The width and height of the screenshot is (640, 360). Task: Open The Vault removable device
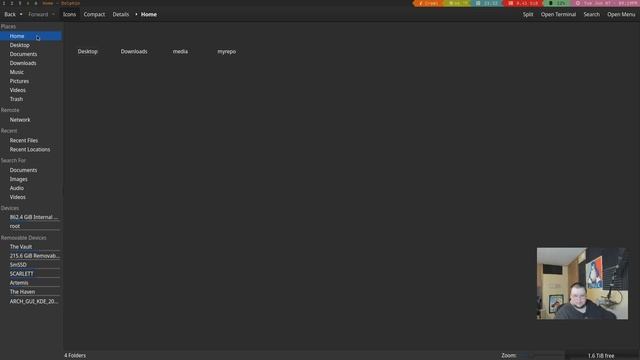pyautogui.click(x=31, y=247)
